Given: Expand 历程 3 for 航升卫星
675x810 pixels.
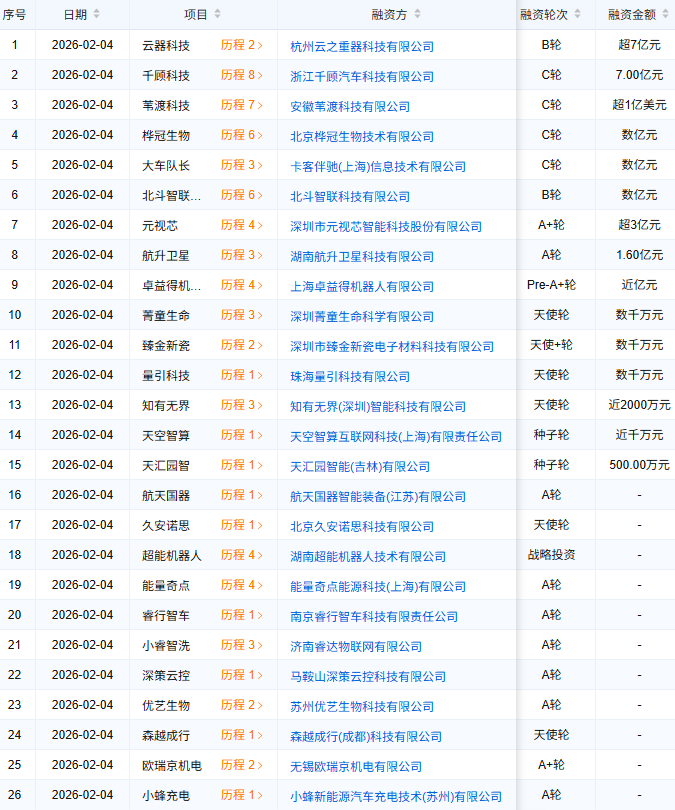Looking at the screenshot, I should pos(242,255).
